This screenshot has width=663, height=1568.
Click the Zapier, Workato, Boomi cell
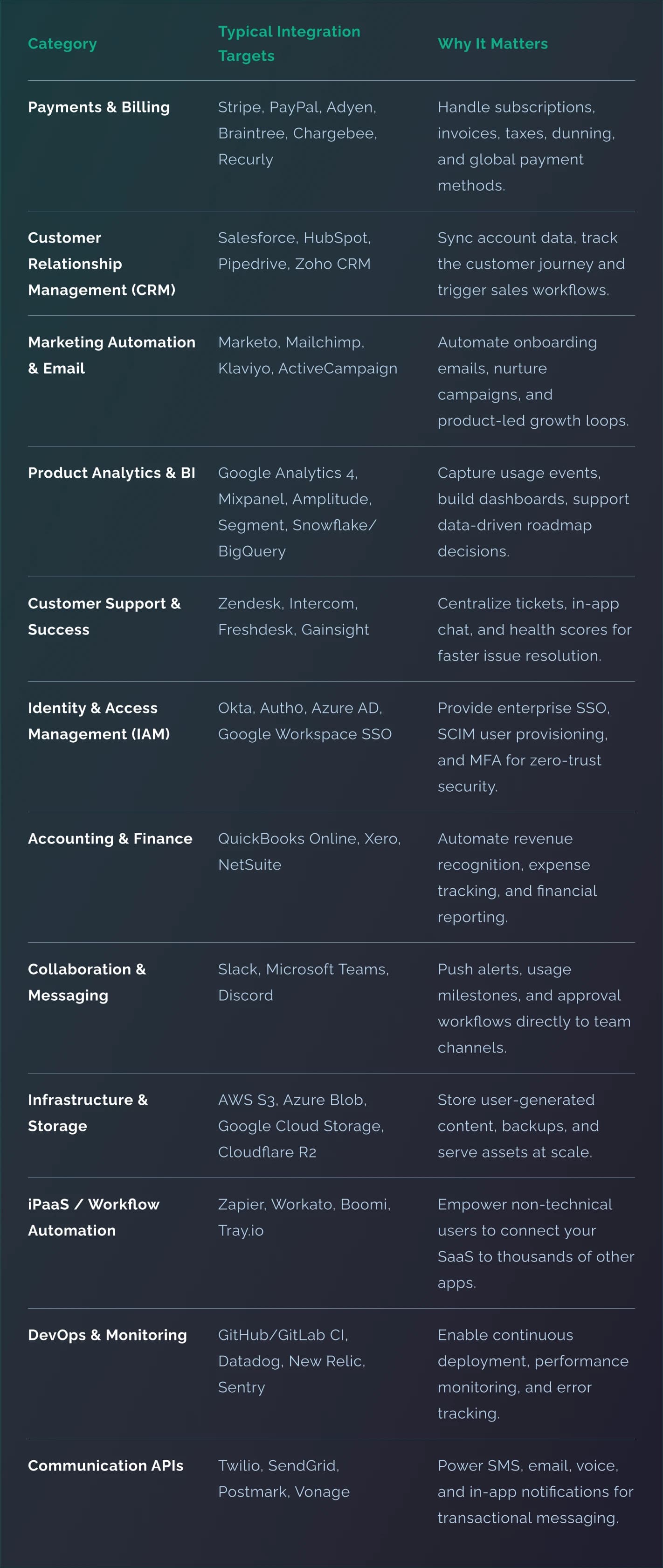pyautogui.click(x=304, y=1217)
